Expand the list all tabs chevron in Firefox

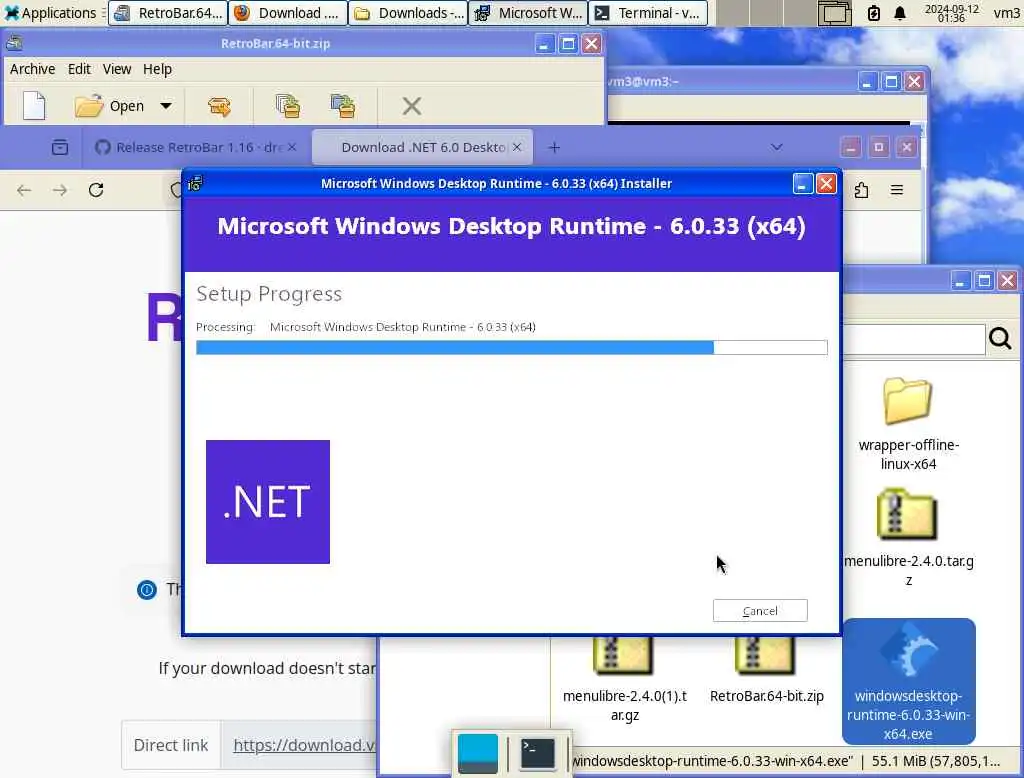(x=776, y=147)
